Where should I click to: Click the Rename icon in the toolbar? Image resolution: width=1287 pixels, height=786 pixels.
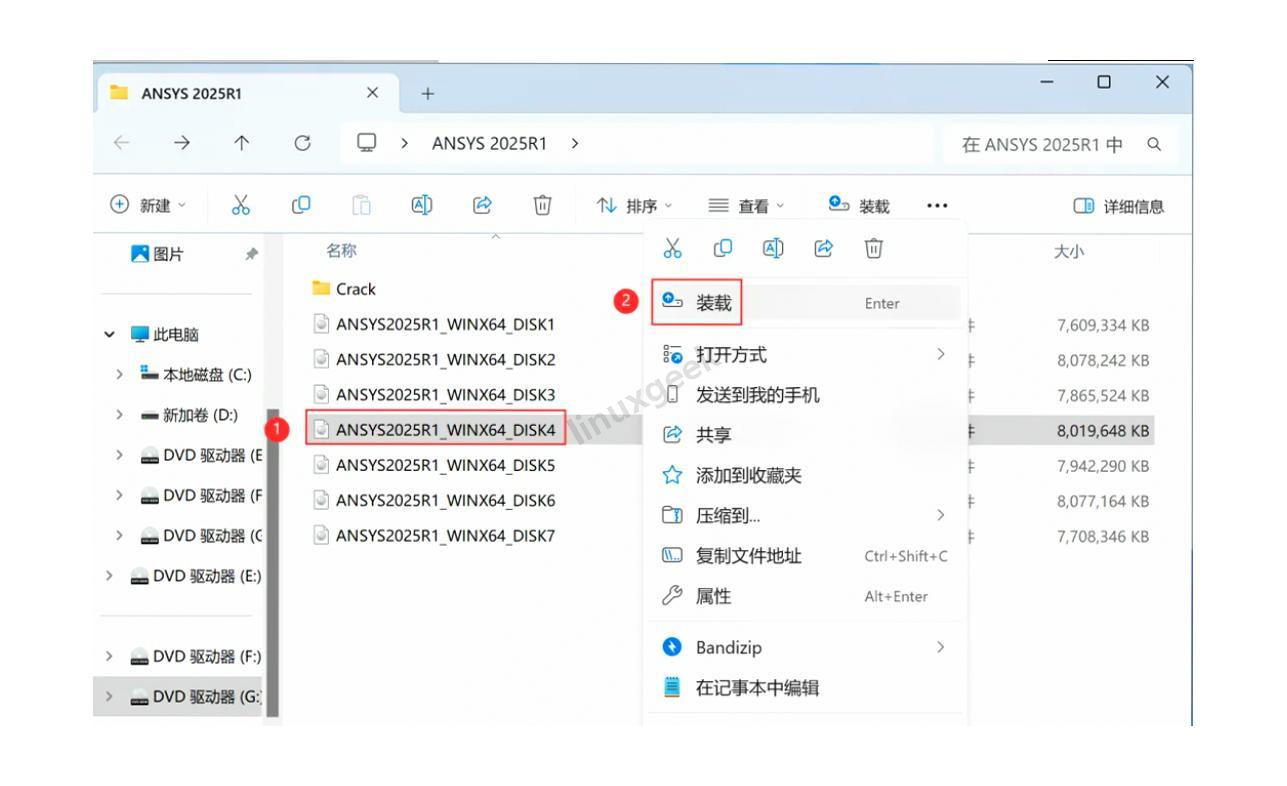tap(421, 206)
